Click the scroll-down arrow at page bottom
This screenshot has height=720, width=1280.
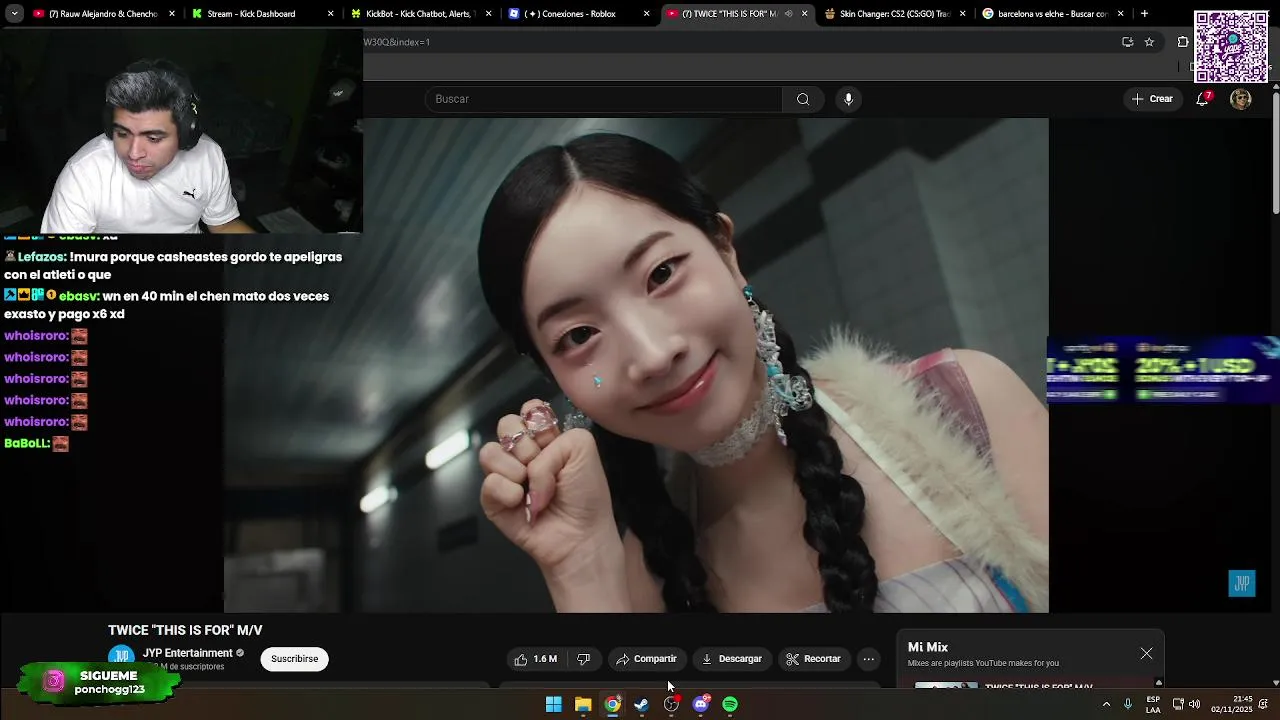[x=1275, y=683]
